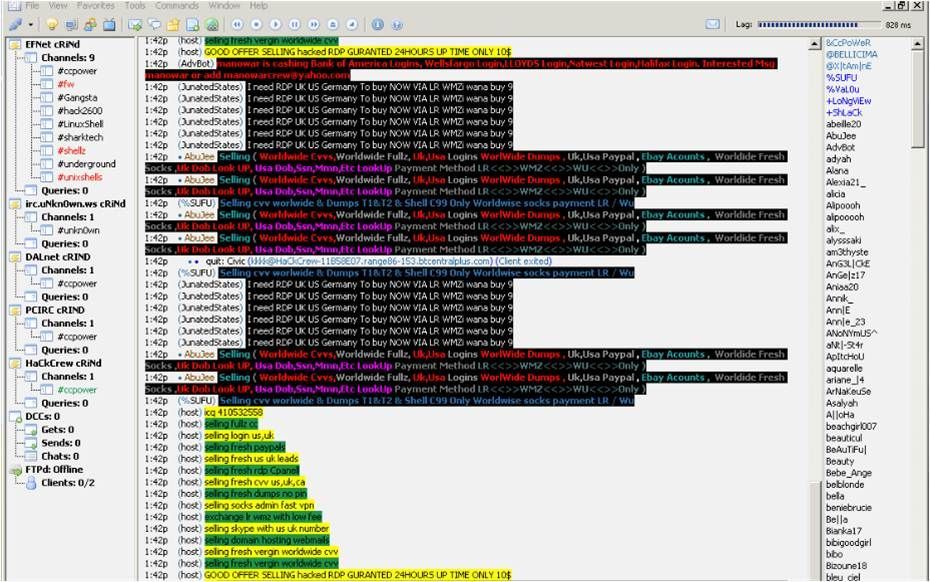Select the Chats: 0 entry
The width and height of the screenshot is (930, 582).
click(x=60, y=456)
